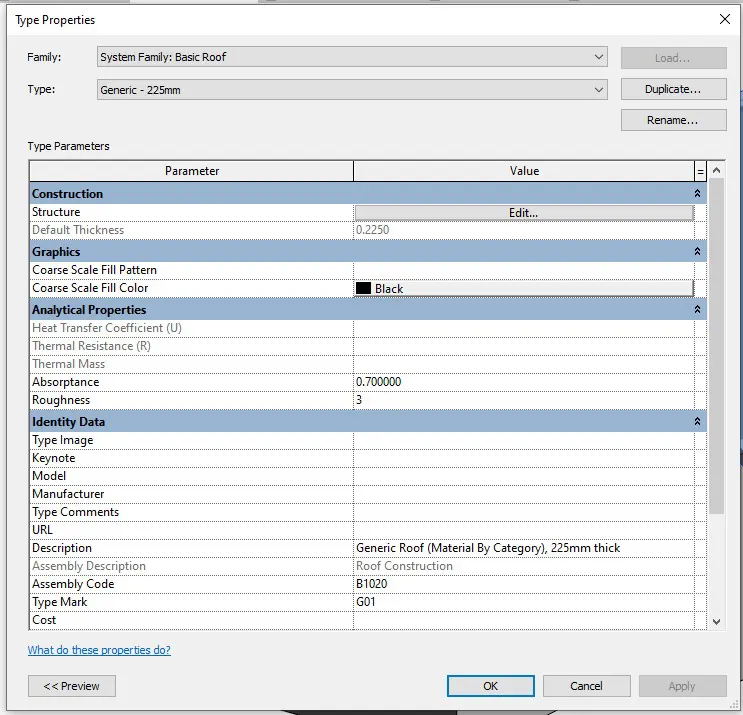This screenshot has width=743, height=715.
Task: Click the Rename... button
Action: (673, 120)
